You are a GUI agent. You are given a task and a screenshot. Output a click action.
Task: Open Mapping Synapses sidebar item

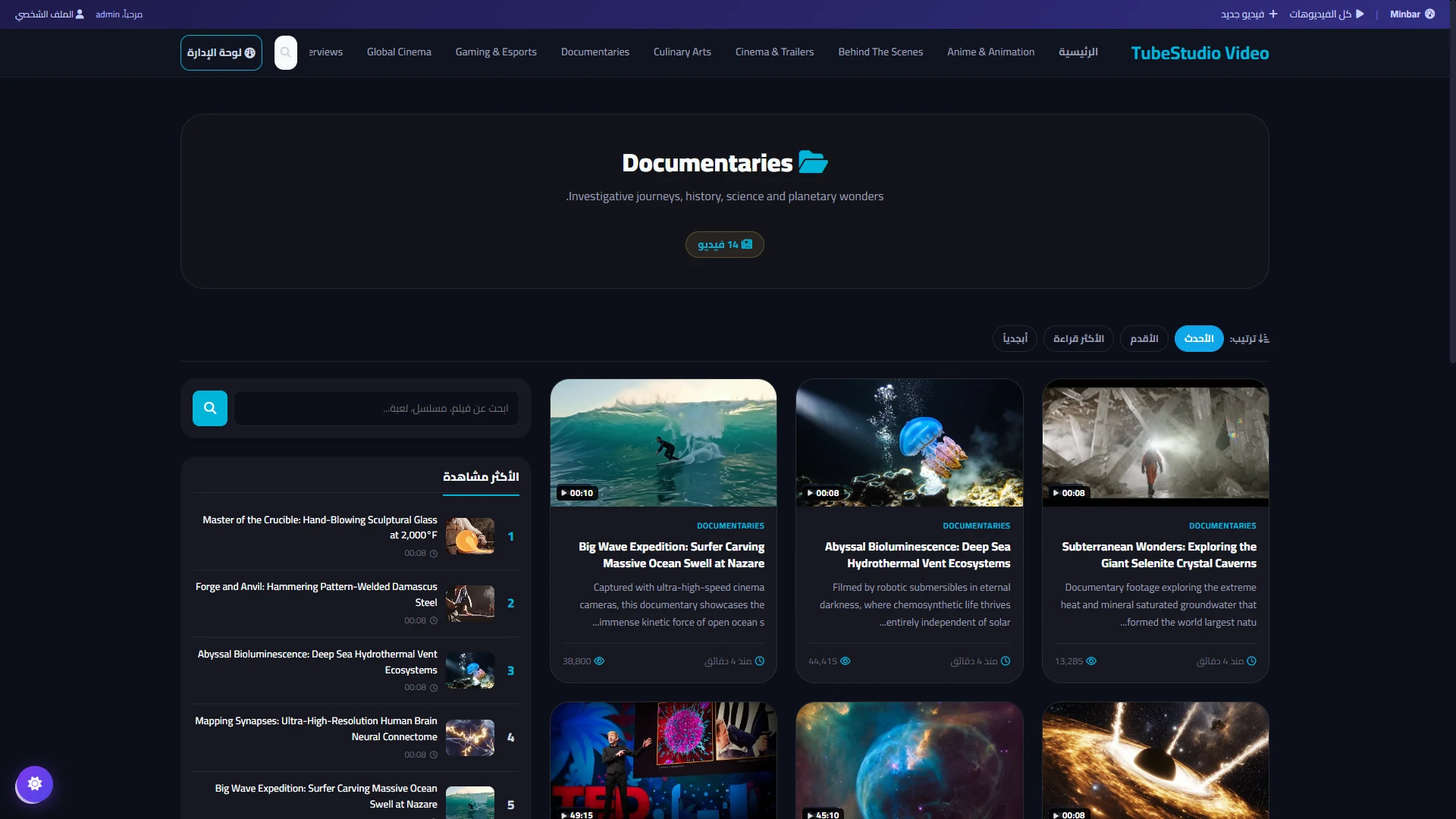[x=356, y=738]
